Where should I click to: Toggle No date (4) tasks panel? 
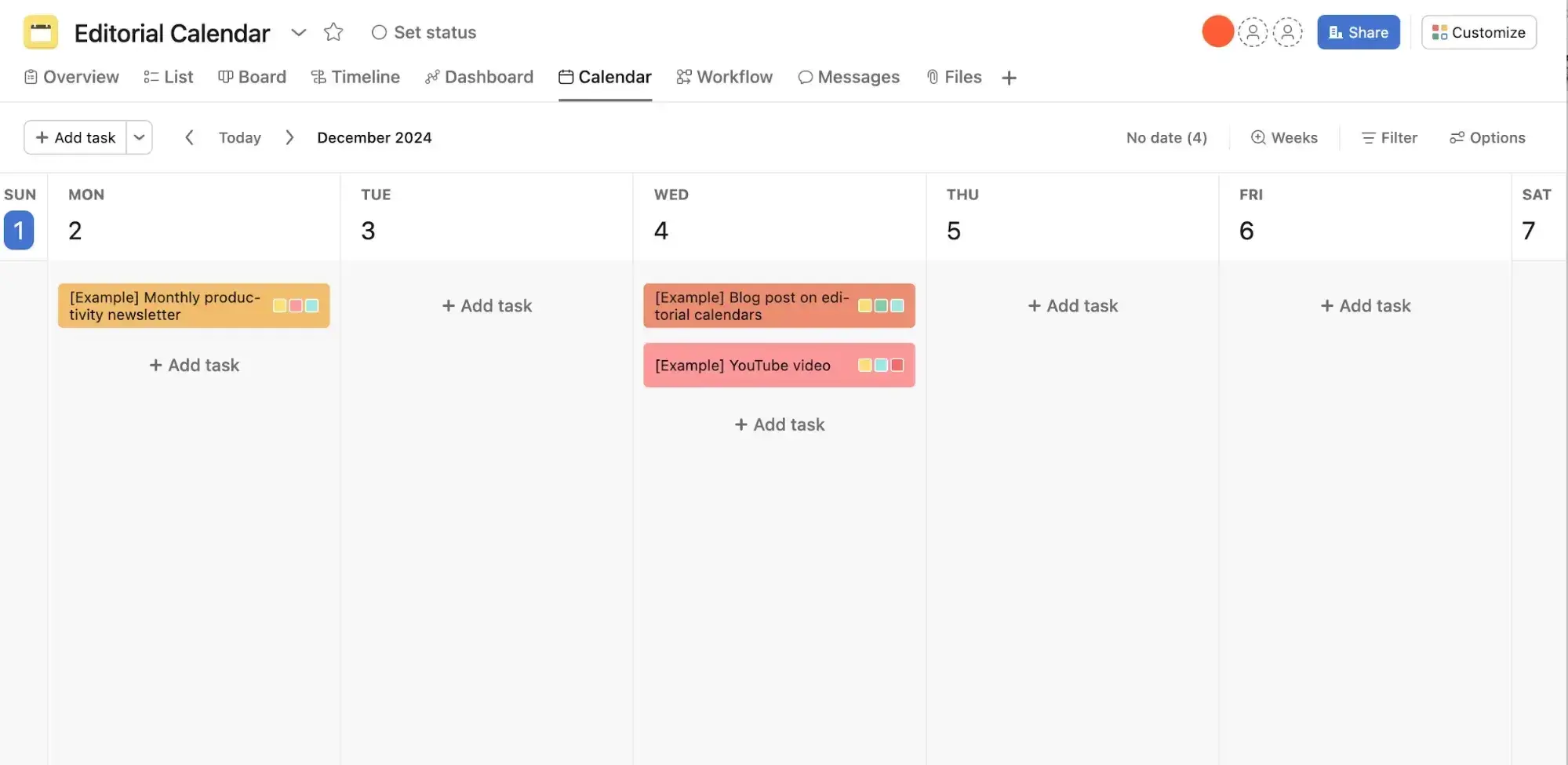click(1166, 137)
